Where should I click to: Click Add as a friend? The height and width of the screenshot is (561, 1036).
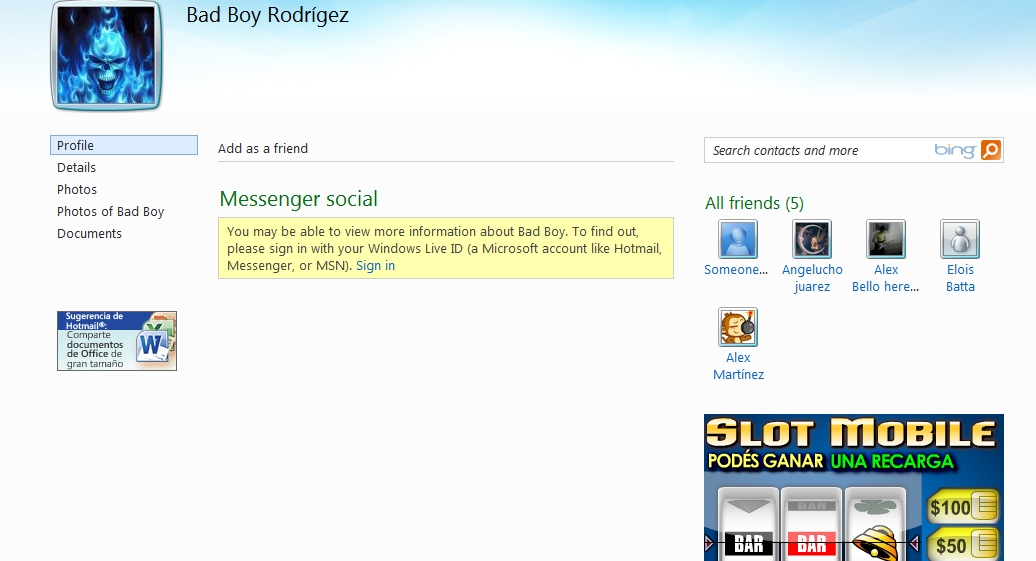coord(263,149)
